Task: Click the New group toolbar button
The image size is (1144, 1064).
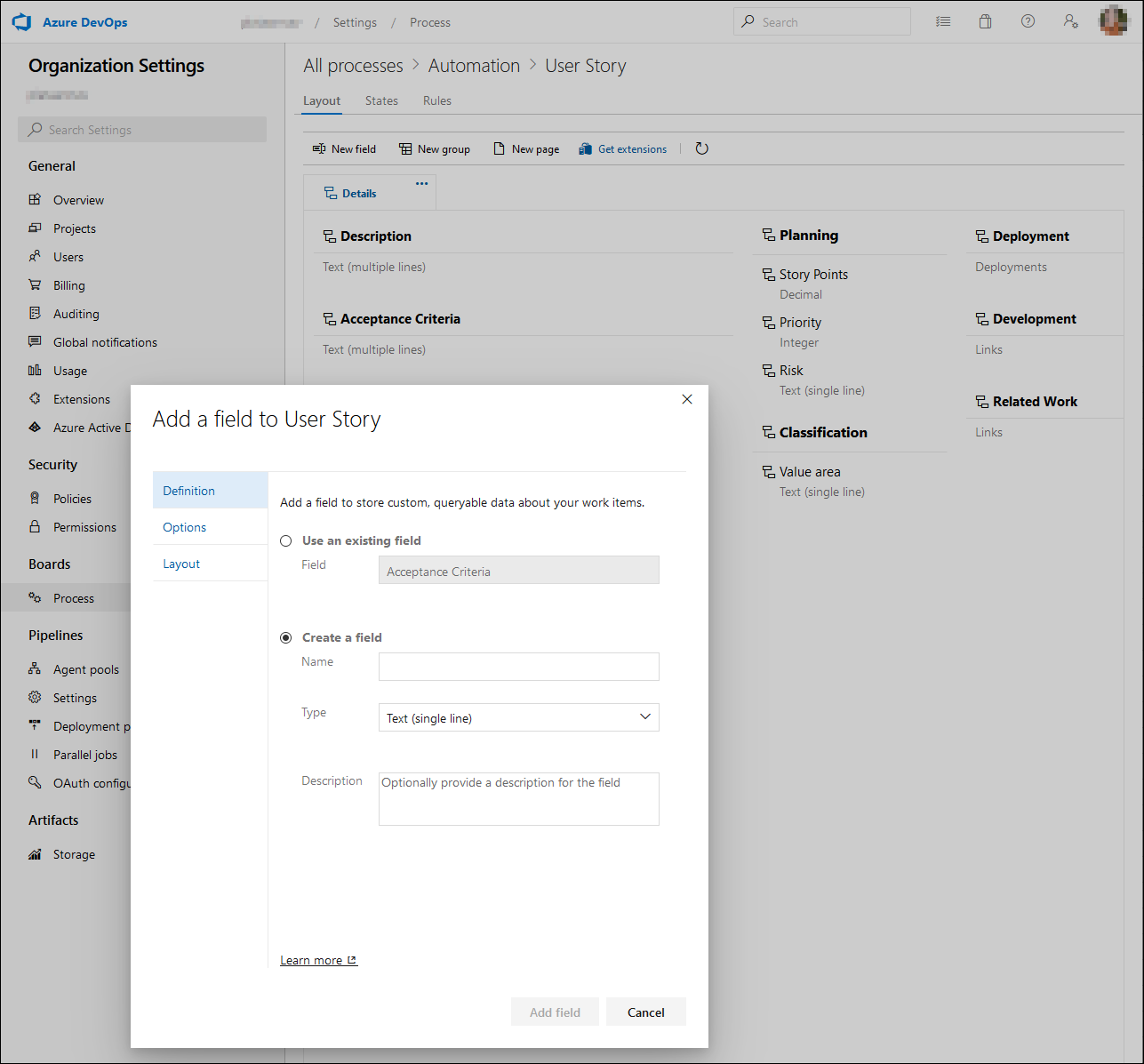Action: pyautogui.click(x=435, y=148)
